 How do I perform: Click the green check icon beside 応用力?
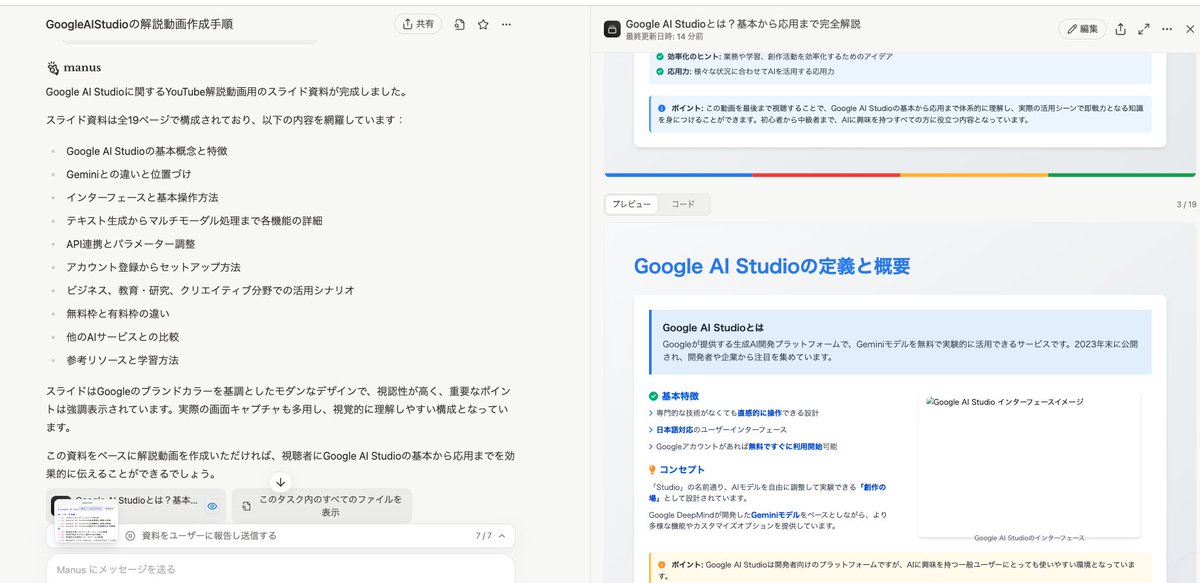(x=659, y=72)
